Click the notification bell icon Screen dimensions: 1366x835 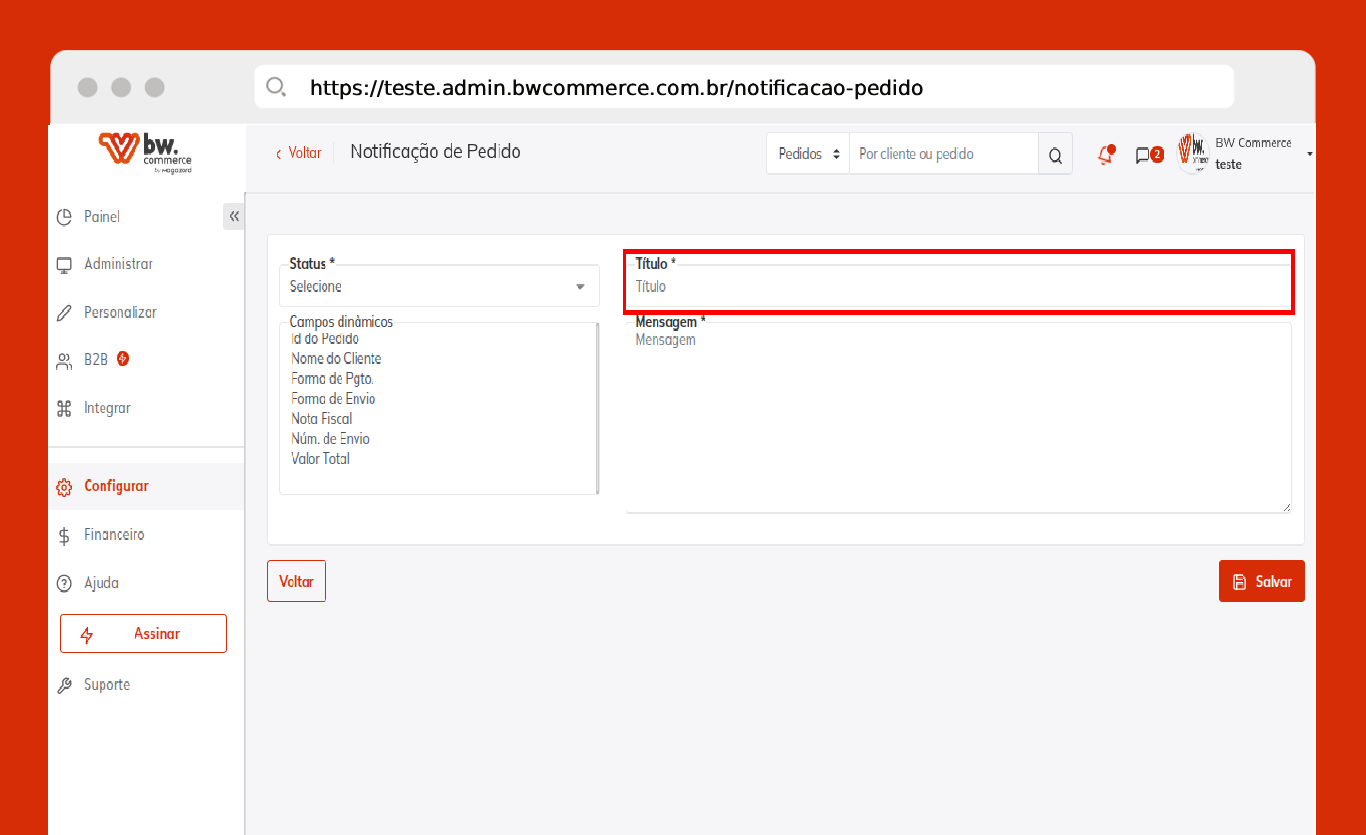pyautogui.click(x=1105, y=154)
